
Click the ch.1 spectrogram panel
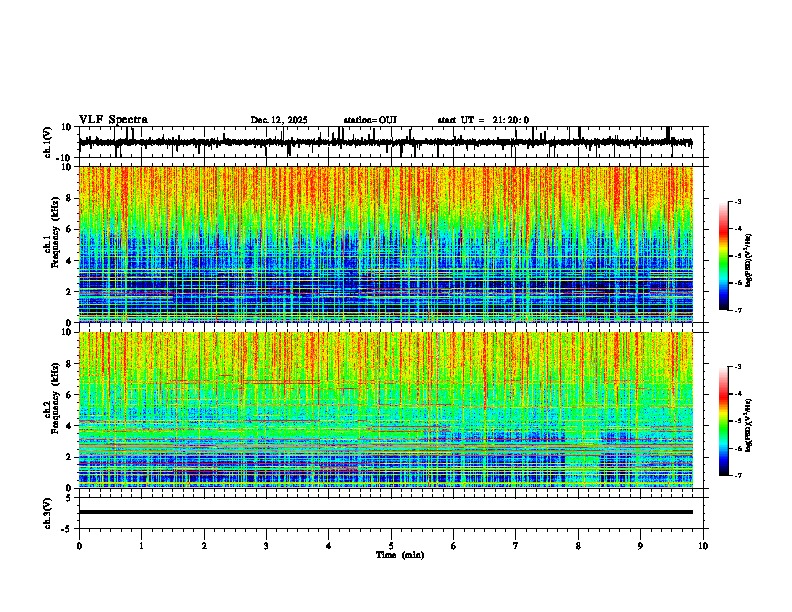click(x=386, y=244)
